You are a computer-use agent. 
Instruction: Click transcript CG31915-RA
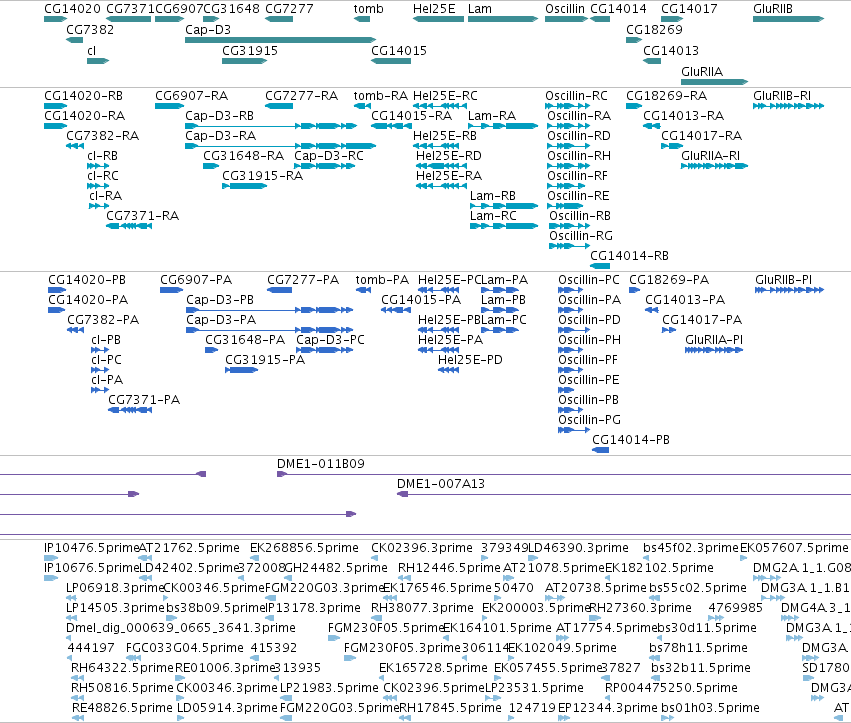(x=262, y=176)
